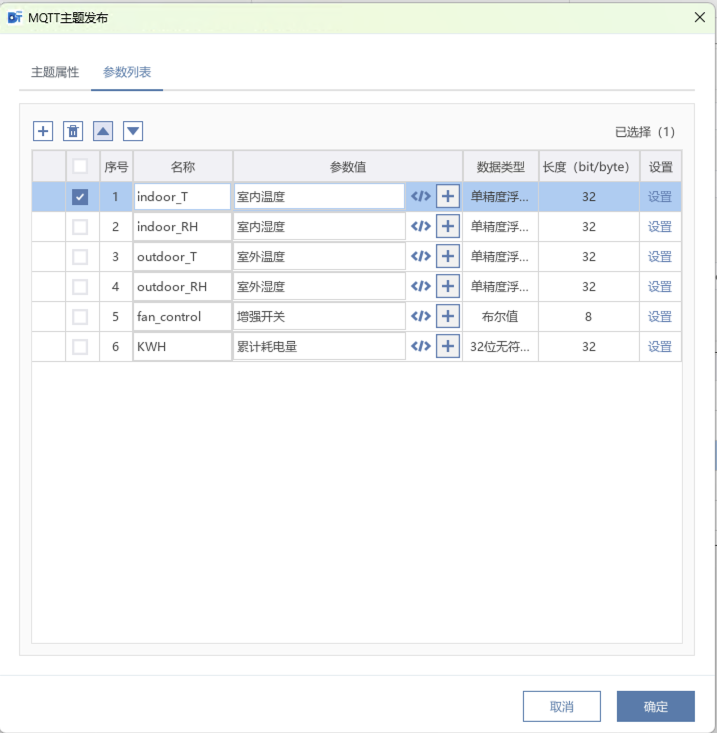
Task: Click the delete trash icon in toolbar
Action: pos(73,131)
